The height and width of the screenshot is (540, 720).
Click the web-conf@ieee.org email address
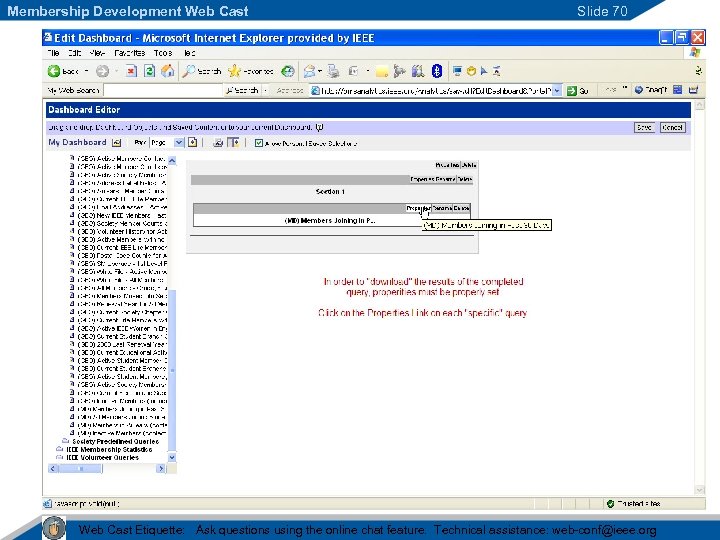tap(604, 530)
